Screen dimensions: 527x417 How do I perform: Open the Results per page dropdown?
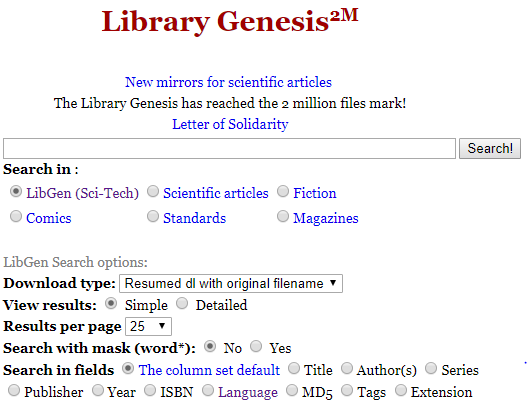coord(148,326)
